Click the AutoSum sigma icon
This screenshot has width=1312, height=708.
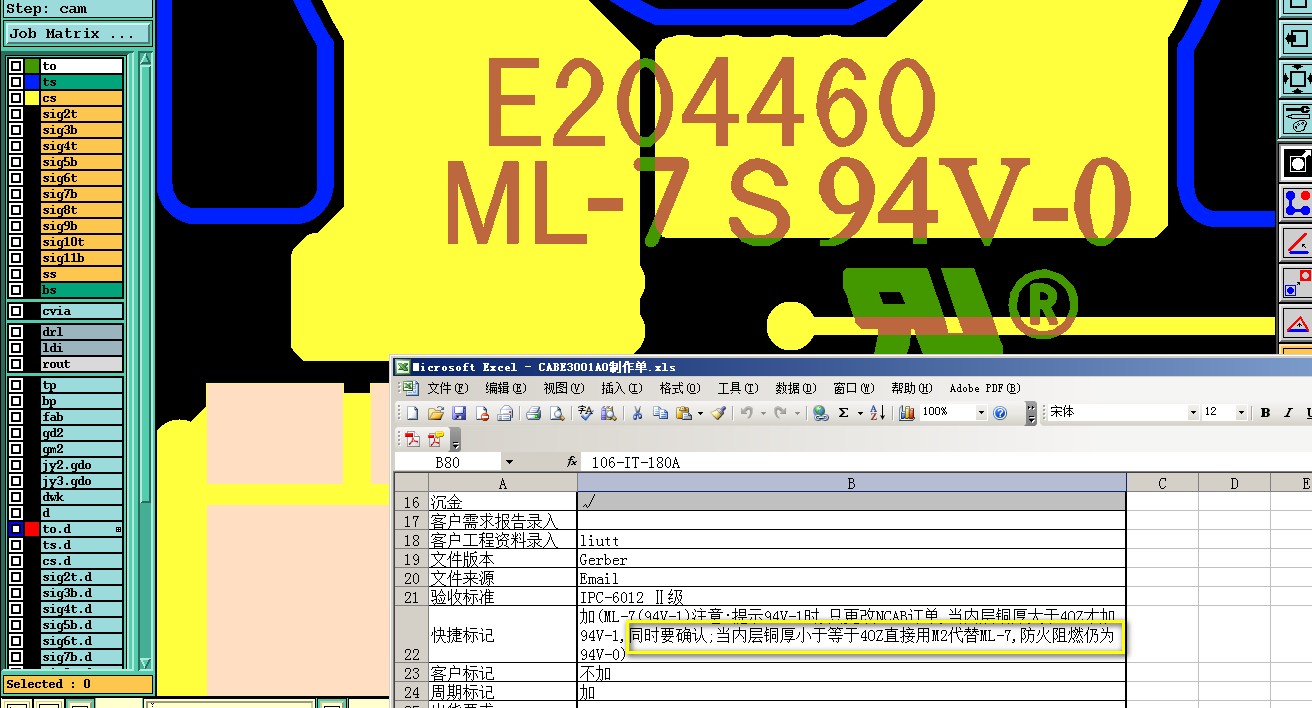844,413
